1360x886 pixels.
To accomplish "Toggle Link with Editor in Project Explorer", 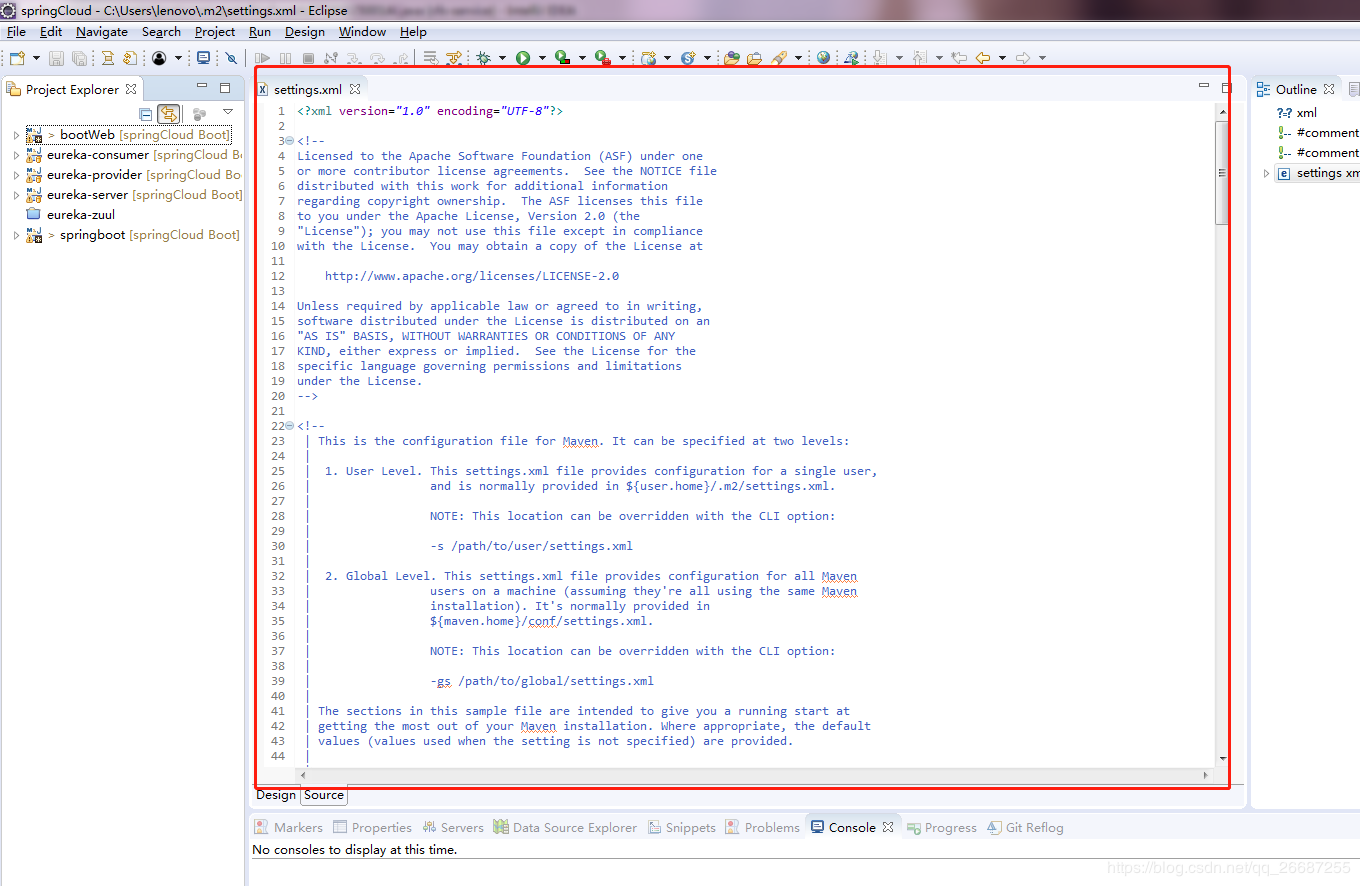I will 169,114.
